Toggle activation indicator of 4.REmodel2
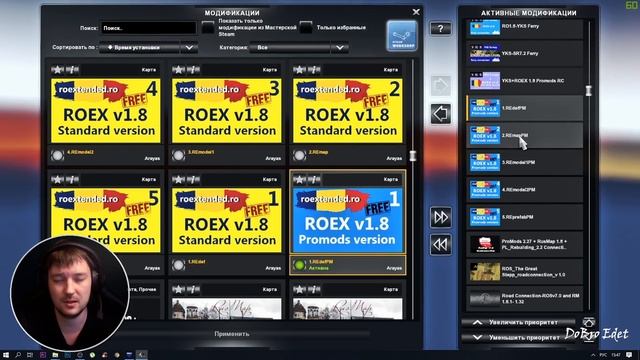This screenshot has height=360, width=640. (58, 155)
